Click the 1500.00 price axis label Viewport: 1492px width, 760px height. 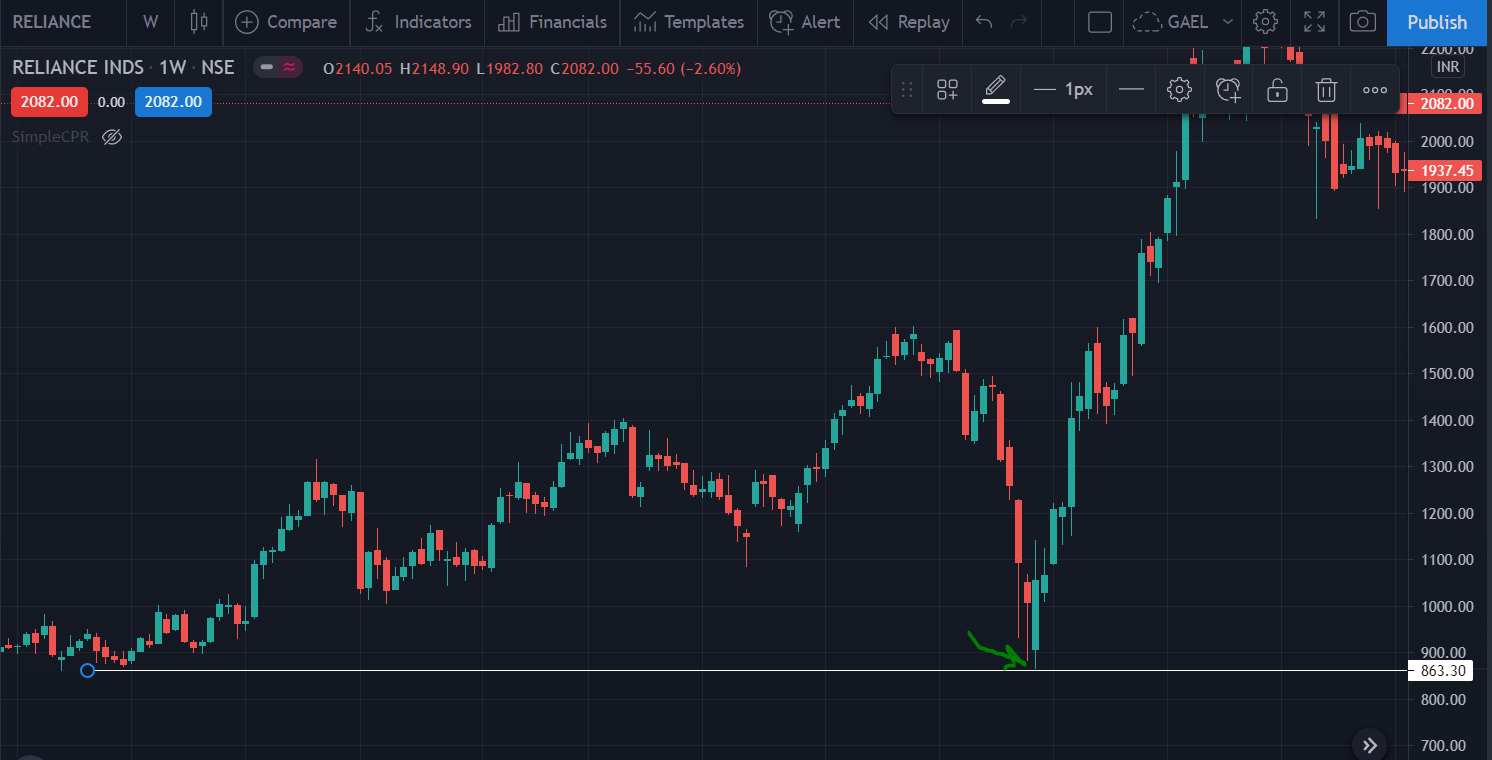click(x=1448, y=374)
